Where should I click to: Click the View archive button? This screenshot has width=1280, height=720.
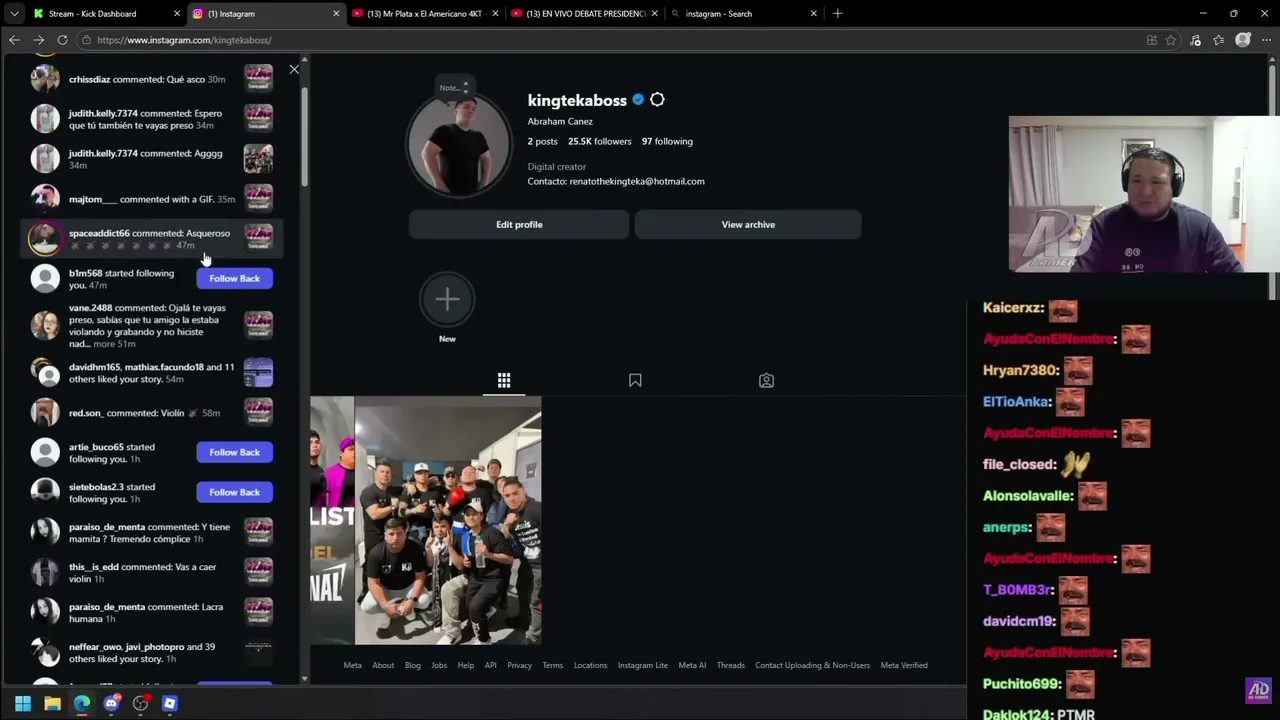[748, 224]
